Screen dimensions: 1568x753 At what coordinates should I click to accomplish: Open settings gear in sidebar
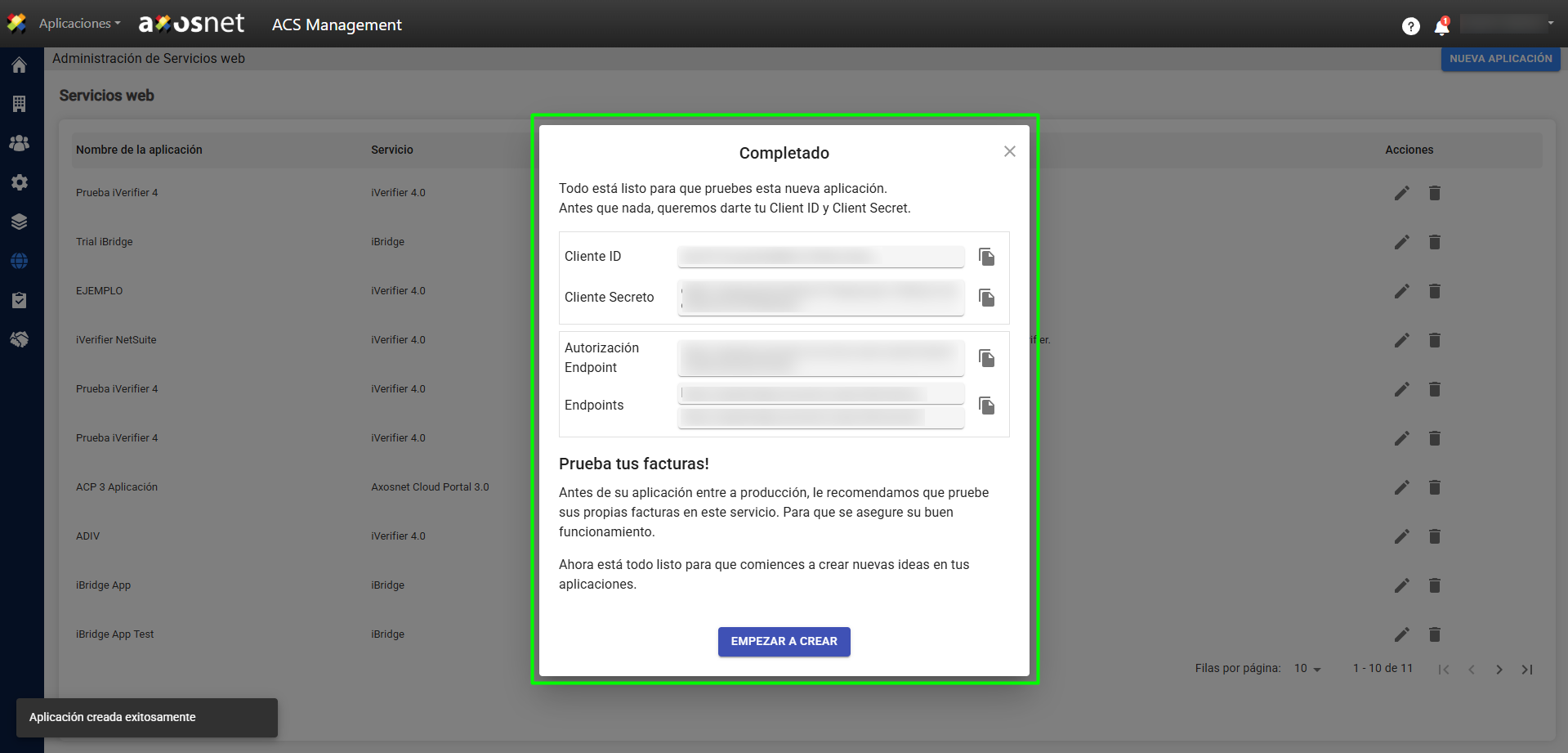click(x=20, y=182)
